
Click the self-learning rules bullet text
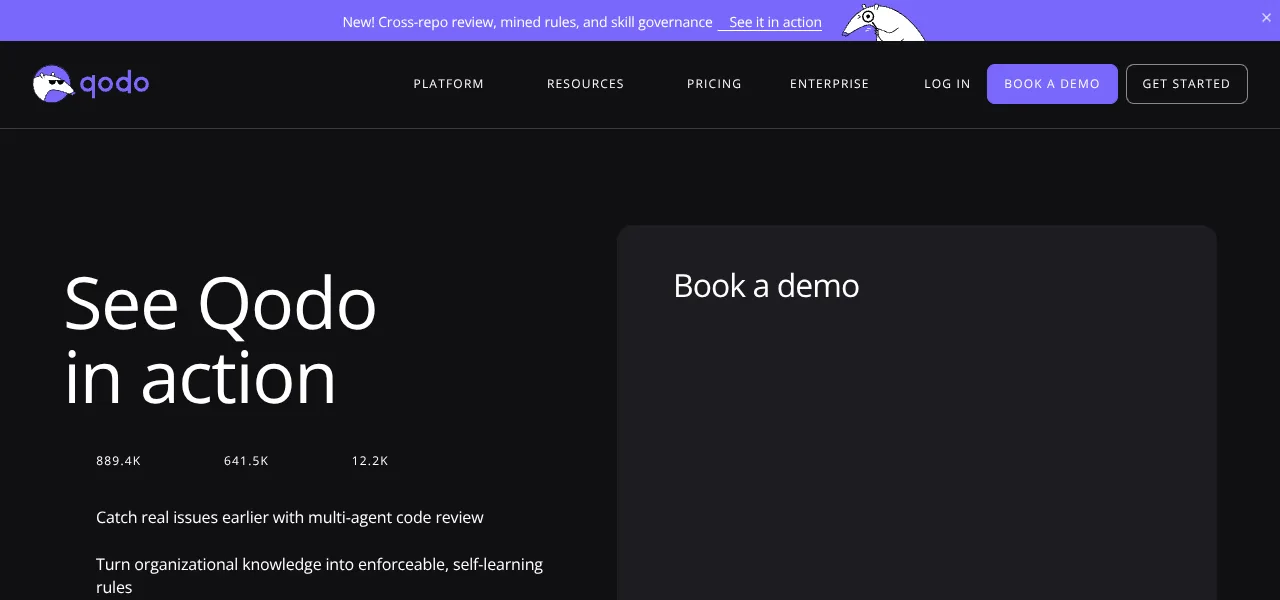(319, 575)
